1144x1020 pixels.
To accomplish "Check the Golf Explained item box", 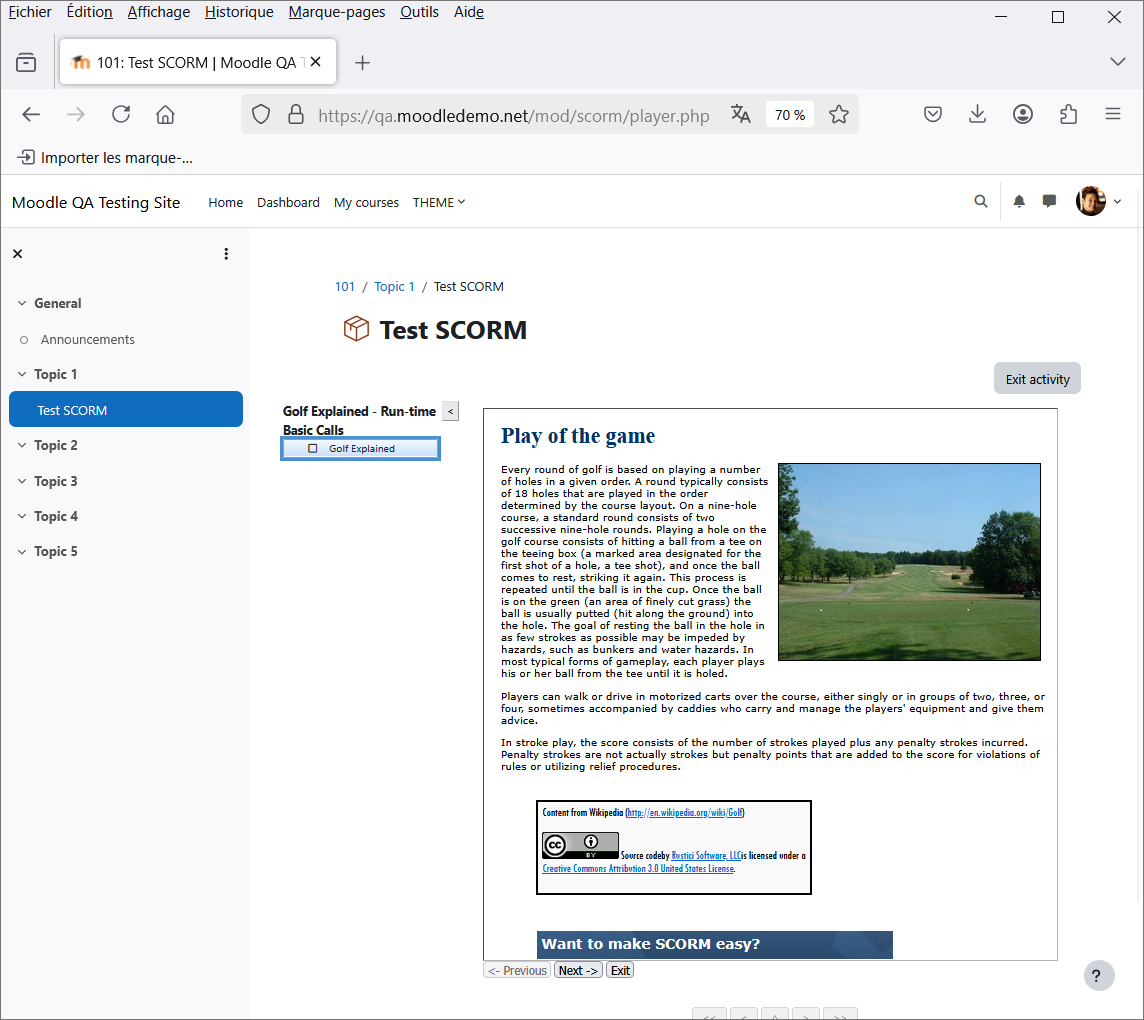I will (312, 449).
